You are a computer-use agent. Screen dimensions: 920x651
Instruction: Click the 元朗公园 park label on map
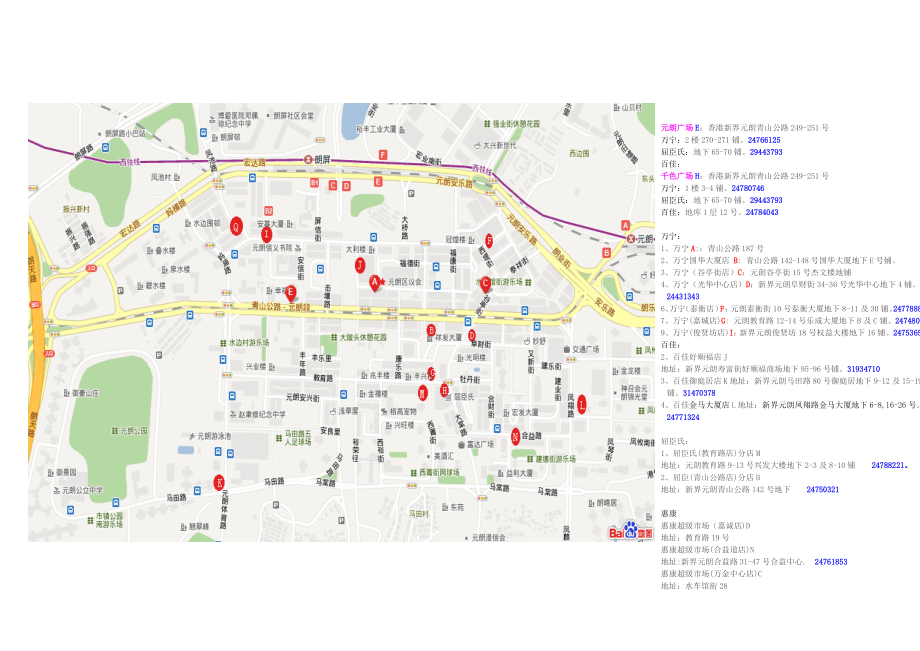click(134, 430)
